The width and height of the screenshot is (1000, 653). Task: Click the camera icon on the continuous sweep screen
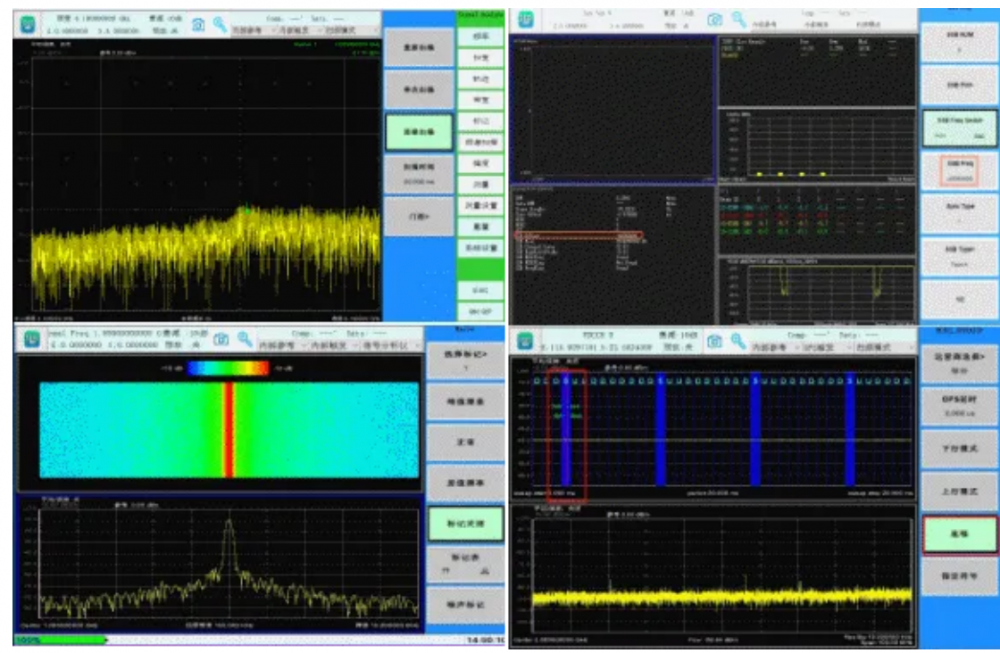coord(198,23)
